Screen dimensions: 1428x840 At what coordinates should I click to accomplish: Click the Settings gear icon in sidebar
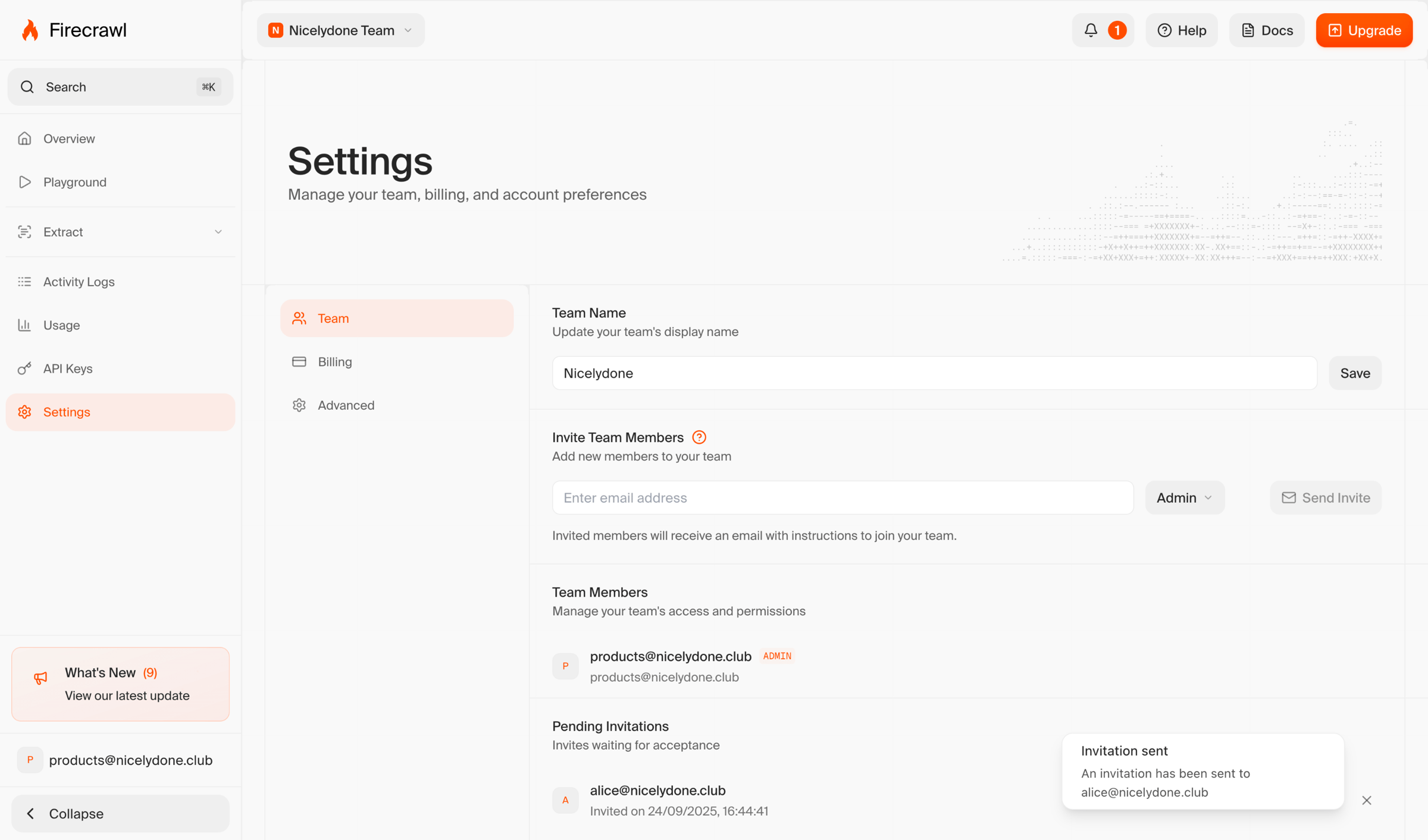pos(24,412)
